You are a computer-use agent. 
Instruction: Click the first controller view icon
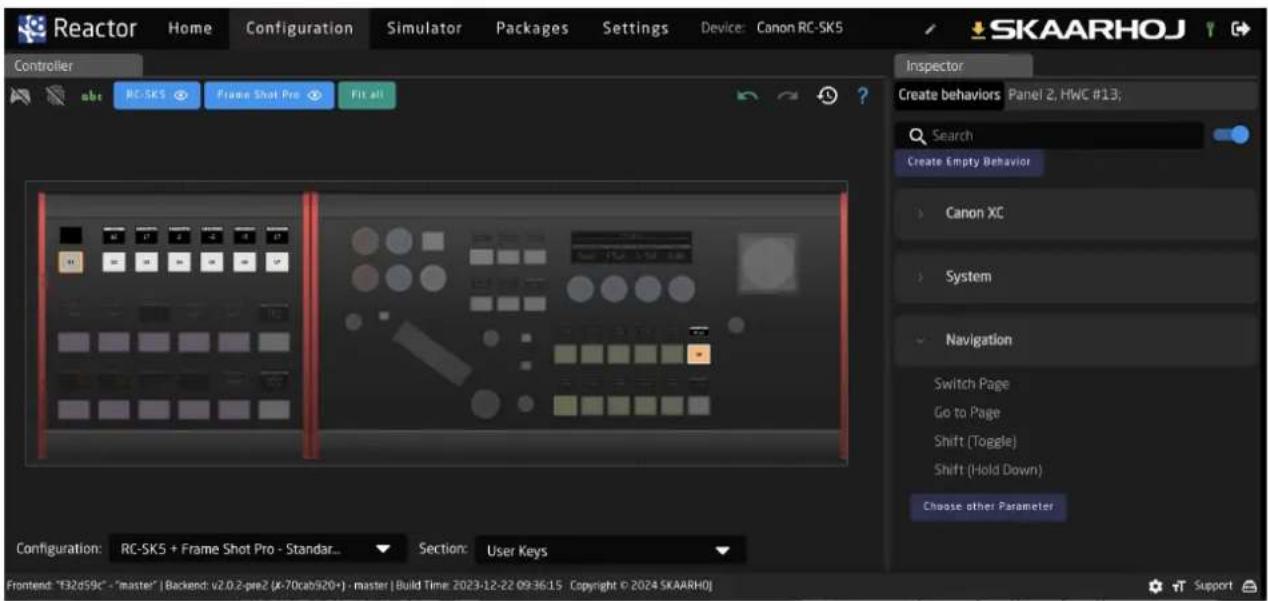coord(21,96)
